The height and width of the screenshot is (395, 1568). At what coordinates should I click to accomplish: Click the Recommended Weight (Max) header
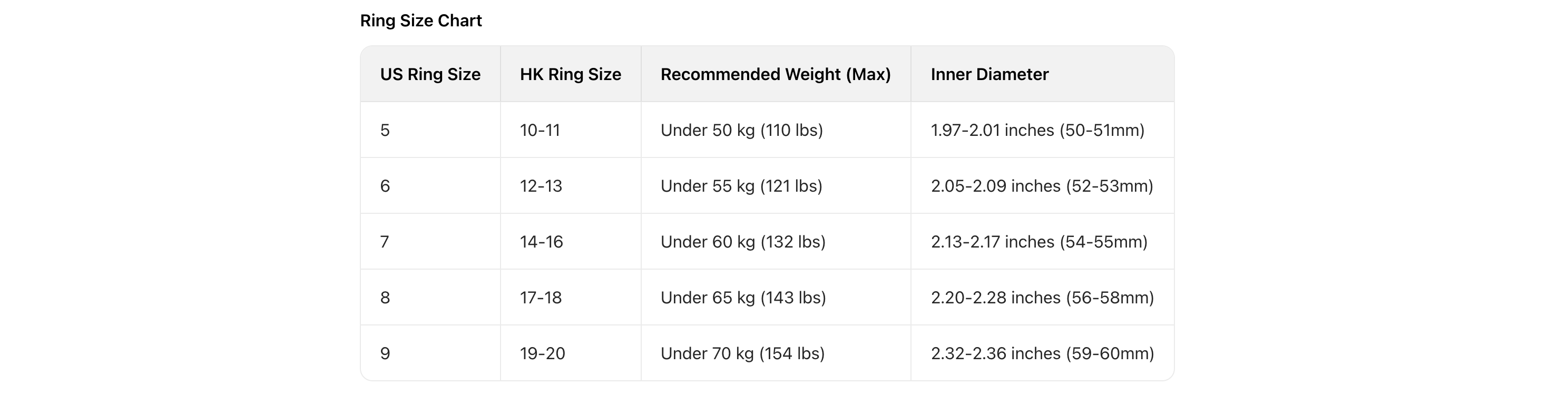tap(776, 74)
